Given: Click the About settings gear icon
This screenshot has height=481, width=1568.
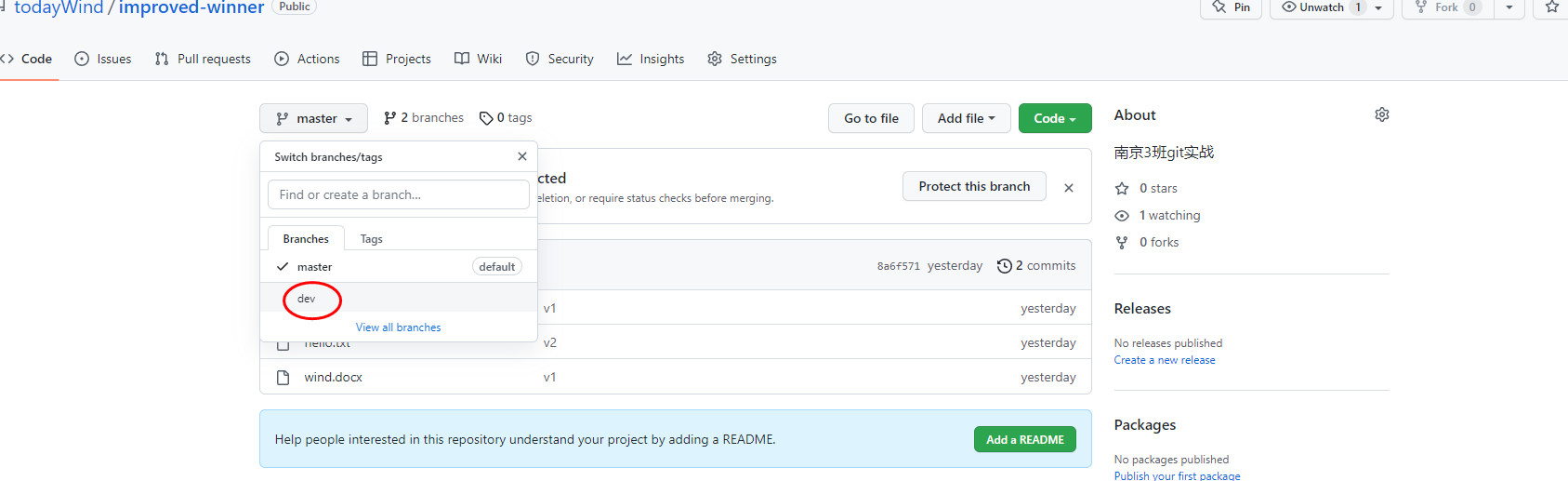Looking at the screenshot, I should [1382, 114].
